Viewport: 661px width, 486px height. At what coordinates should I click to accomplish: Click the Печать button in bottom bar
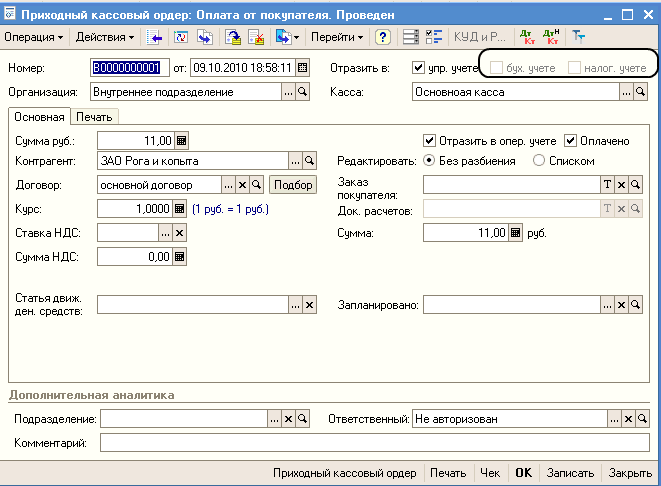click(x=448, y=473)
